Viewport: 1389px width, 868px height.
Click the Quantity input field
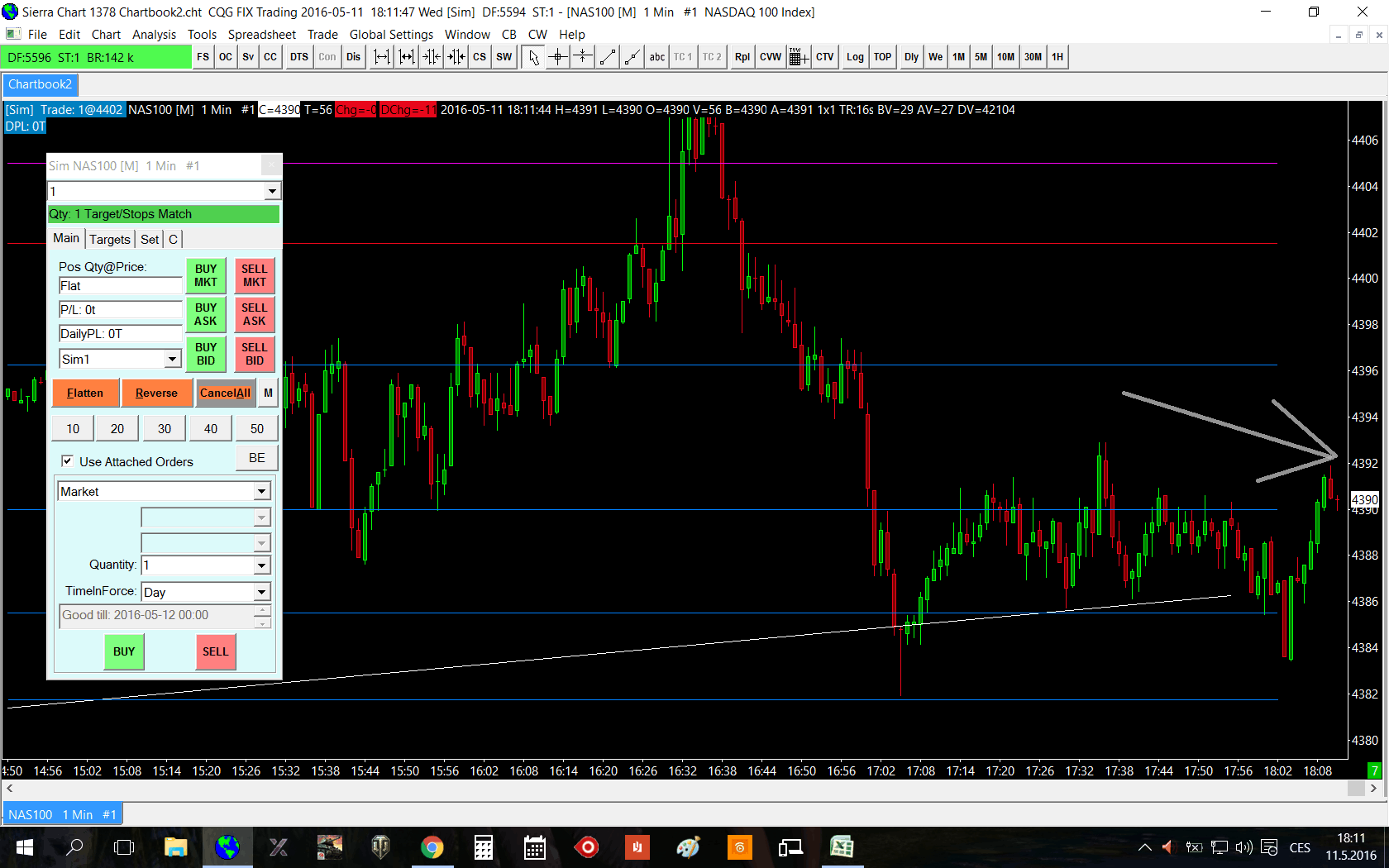point(197,565)
